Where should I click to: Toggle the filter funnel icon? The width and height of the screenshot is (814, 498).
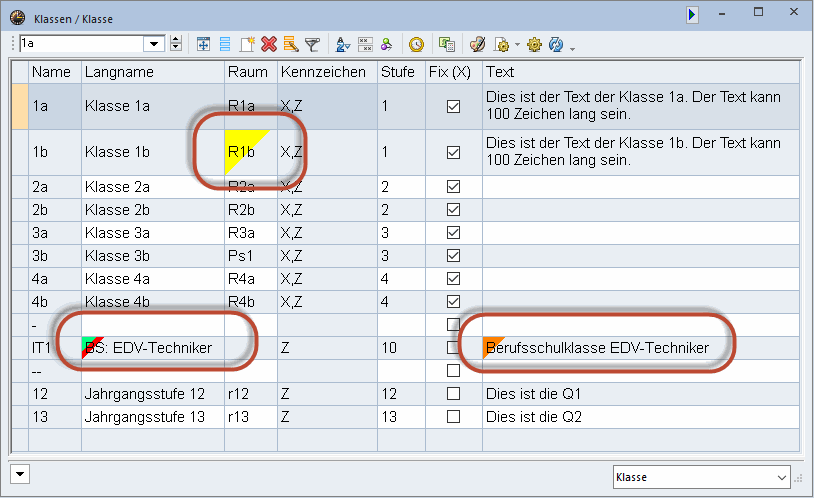(313, 44)
